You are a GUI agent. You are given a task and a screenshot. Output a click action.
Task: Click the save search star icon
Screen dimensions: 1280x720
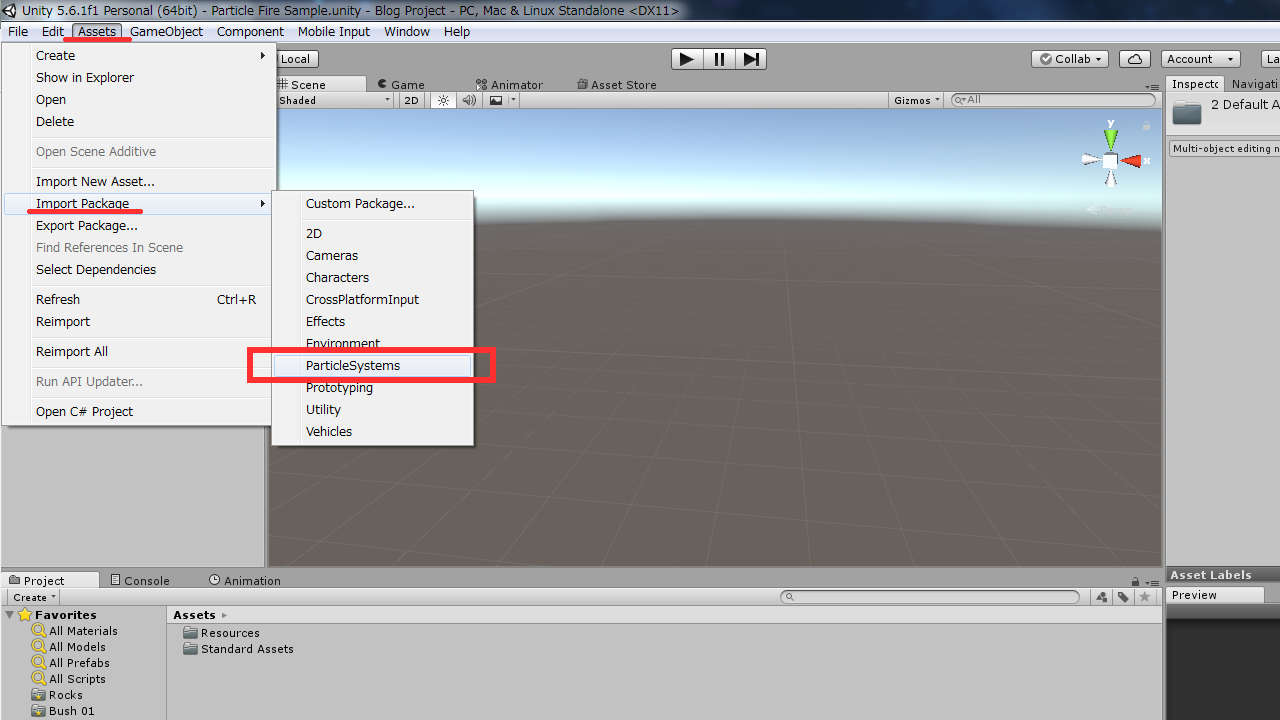pos(1145,597)
